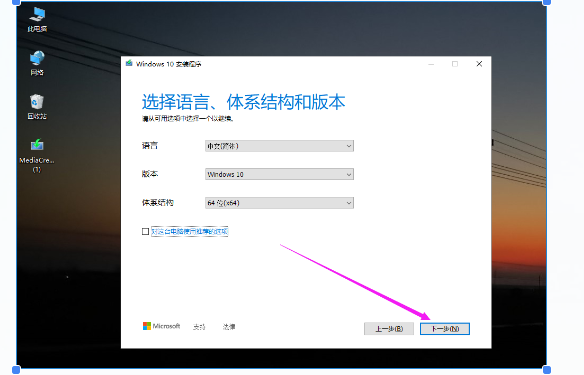Click the blue setup page heading
This screenshot has height=375, width=584.
click(244, 102)
